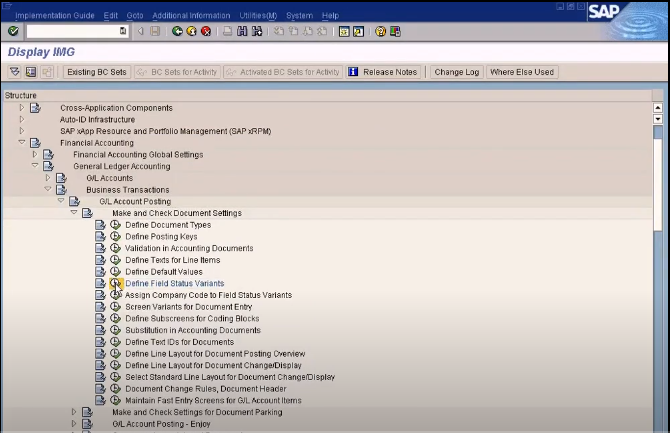The image size is (670, 433).
Task: Expand Make and Check Settings for Document Parking
Action: (74, 412)
